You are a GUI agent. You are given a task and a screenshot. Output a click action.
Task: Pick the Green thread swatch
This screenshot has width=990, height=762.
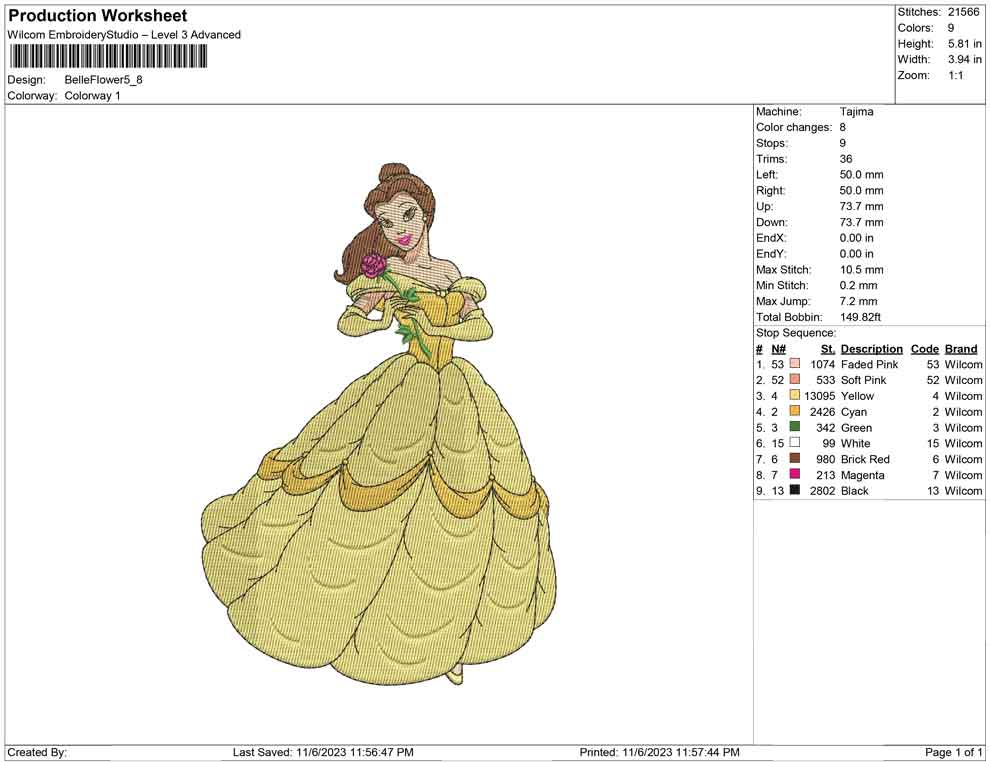click(x=795, y=428)
